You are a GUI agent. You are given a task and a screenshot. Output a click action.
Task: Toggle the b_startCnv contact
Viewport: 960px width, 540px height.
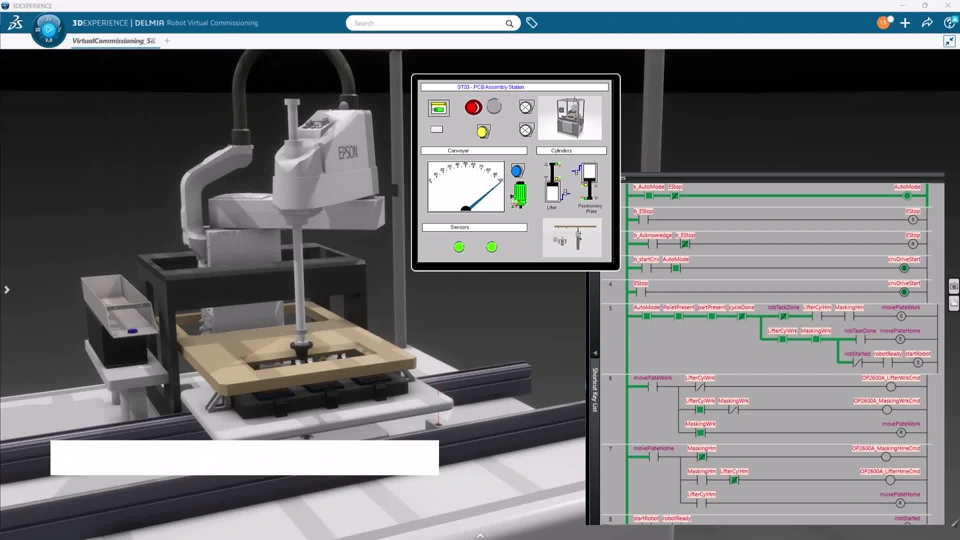647,268
